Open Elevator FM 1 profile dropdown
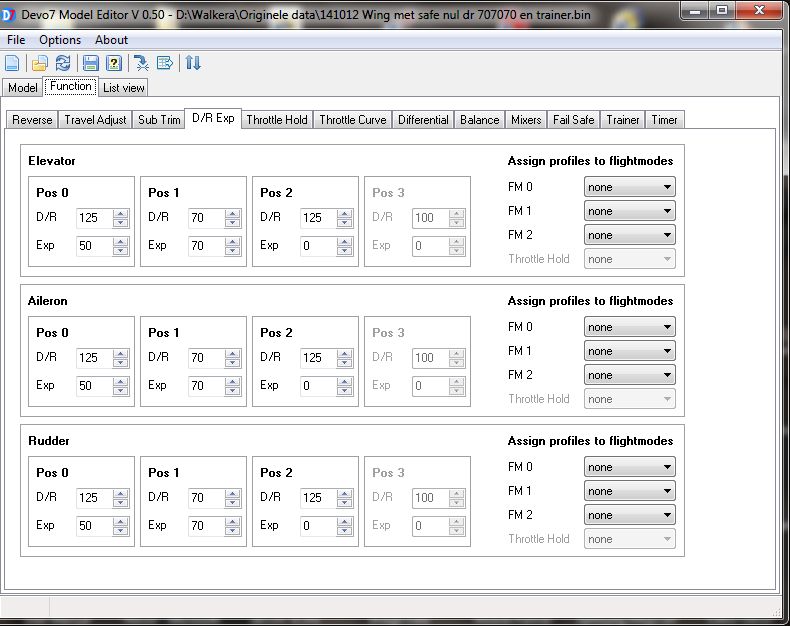This screenshot has width=790, height=626. pos(630,211)
